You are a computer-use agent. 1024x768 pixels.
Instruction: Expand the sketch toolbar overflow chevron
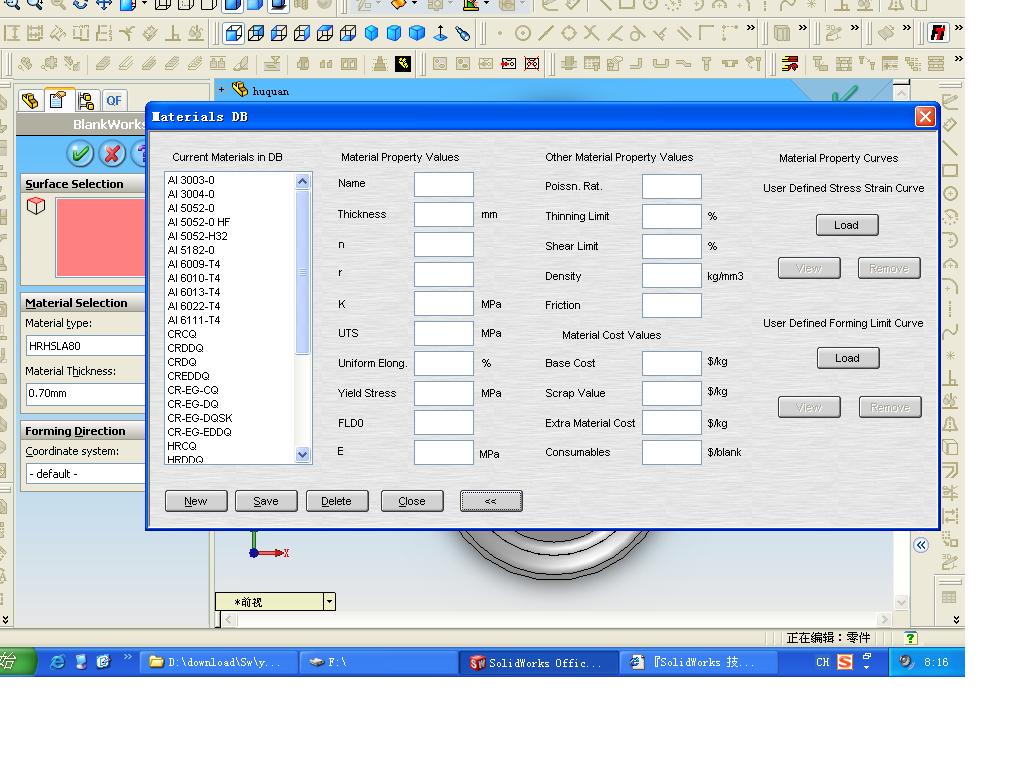click(x=750, y=28)
